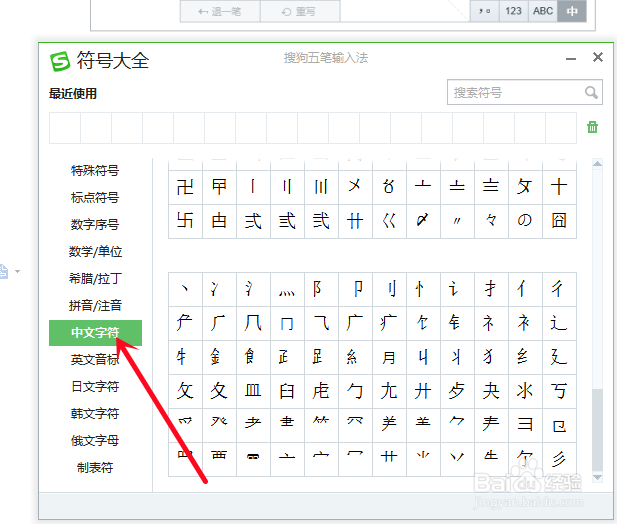This screenshot has height=524, width=617.
Task: Open 拼音/注音 category
Action: pos(95,305)
